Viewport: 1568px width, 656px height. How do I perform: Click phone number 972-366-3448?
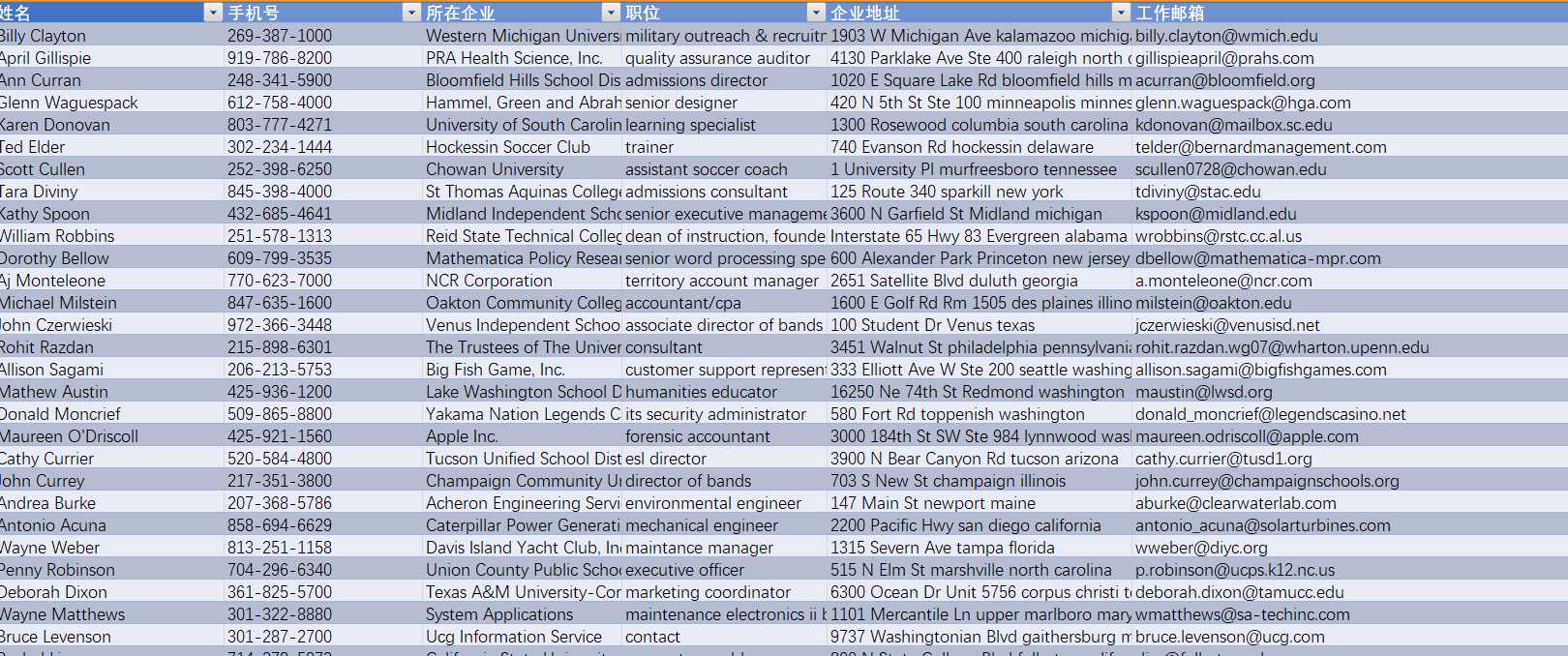click(x=280, y=325)
